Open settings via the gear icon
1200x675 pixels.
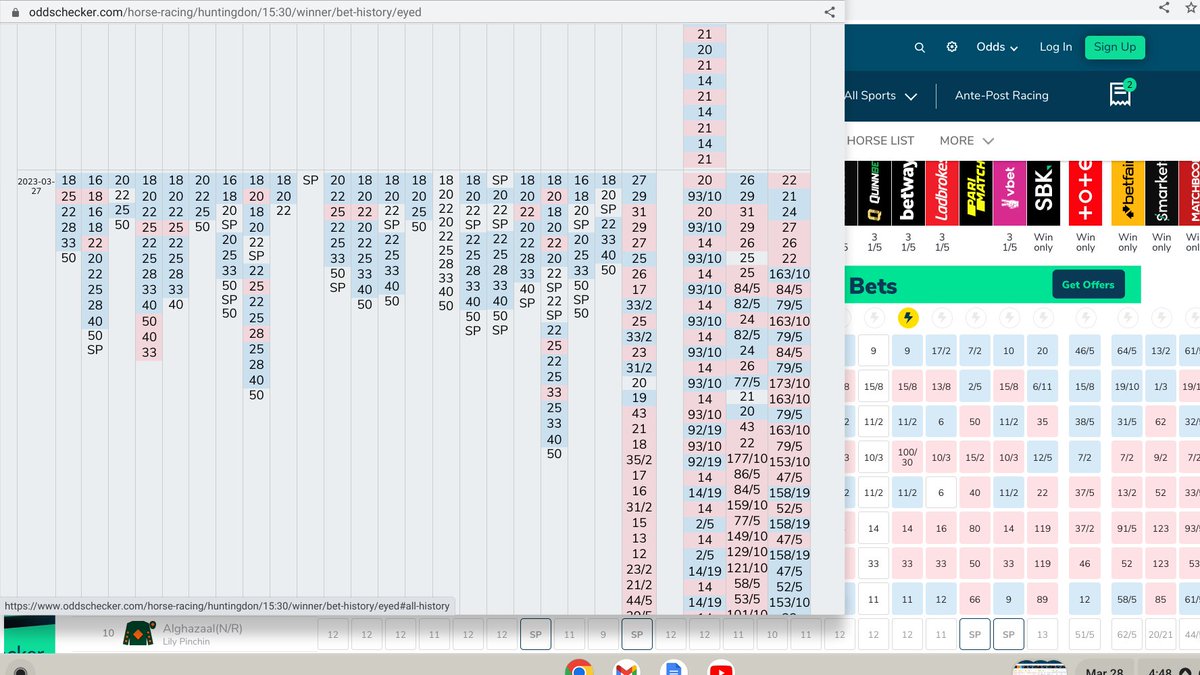pos(952,47)
